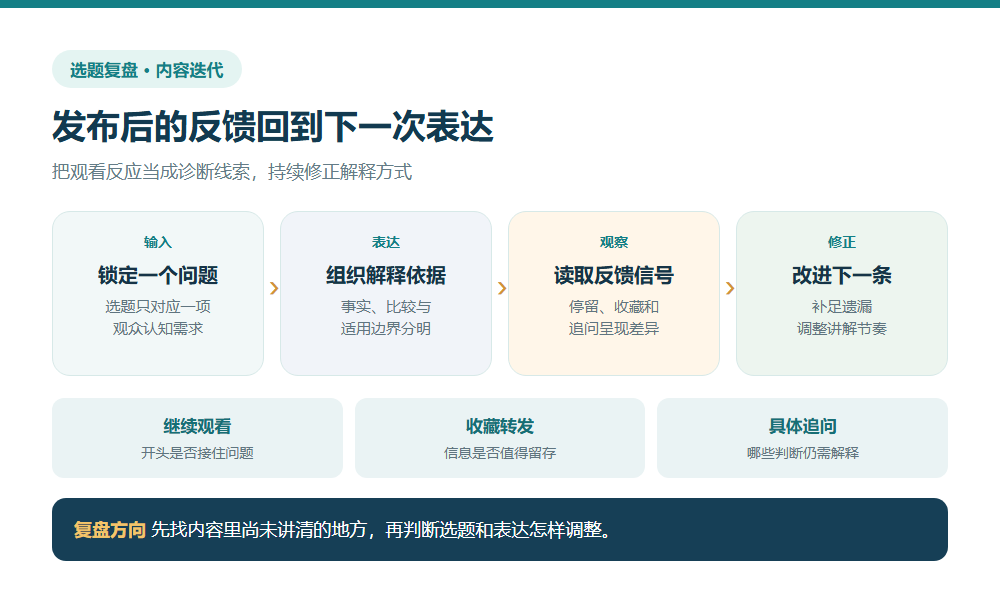Click the 选题复盘·内容迭代 tag pill

pos(147,70)
